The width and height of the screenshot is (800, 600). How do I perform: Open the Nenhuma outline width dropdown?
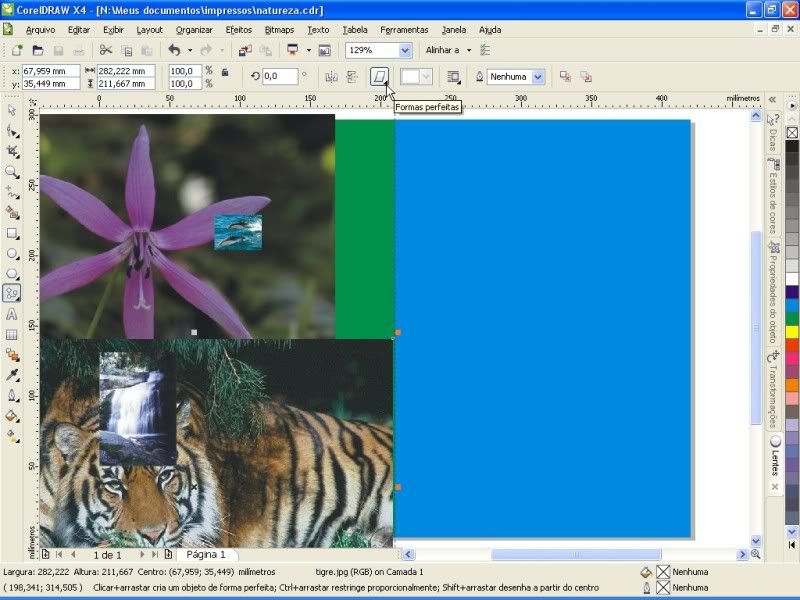538,76
